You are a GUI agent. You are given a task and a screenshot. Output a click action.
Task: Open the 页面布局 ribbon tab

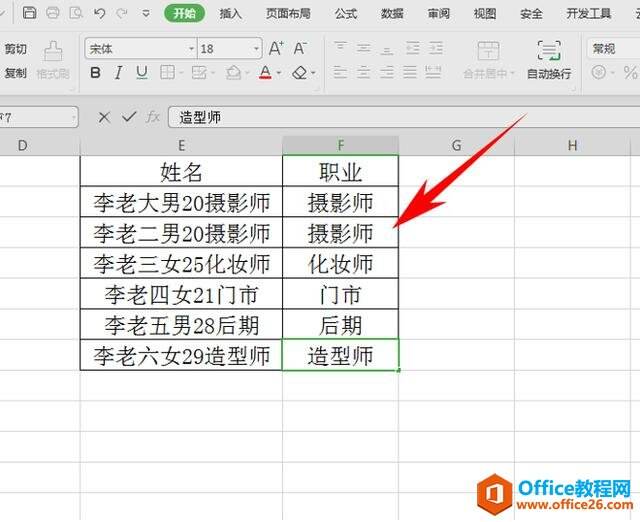point(288,14)
